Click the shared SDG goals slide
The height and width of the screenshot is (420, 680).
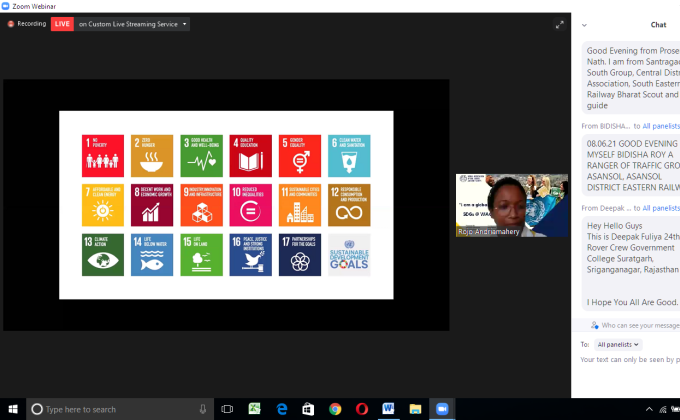point(226,204)
